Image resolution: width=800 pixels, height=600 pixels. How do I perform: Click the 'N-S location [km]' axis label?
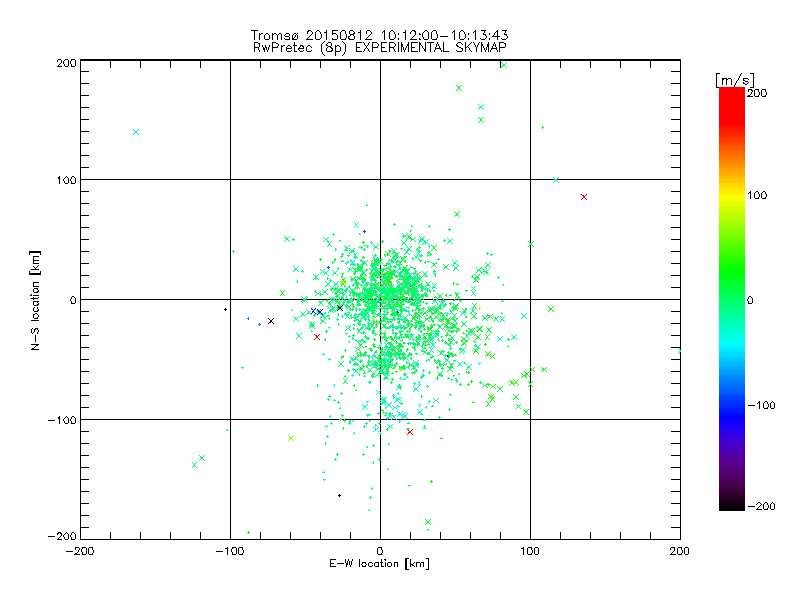point(35,300)
